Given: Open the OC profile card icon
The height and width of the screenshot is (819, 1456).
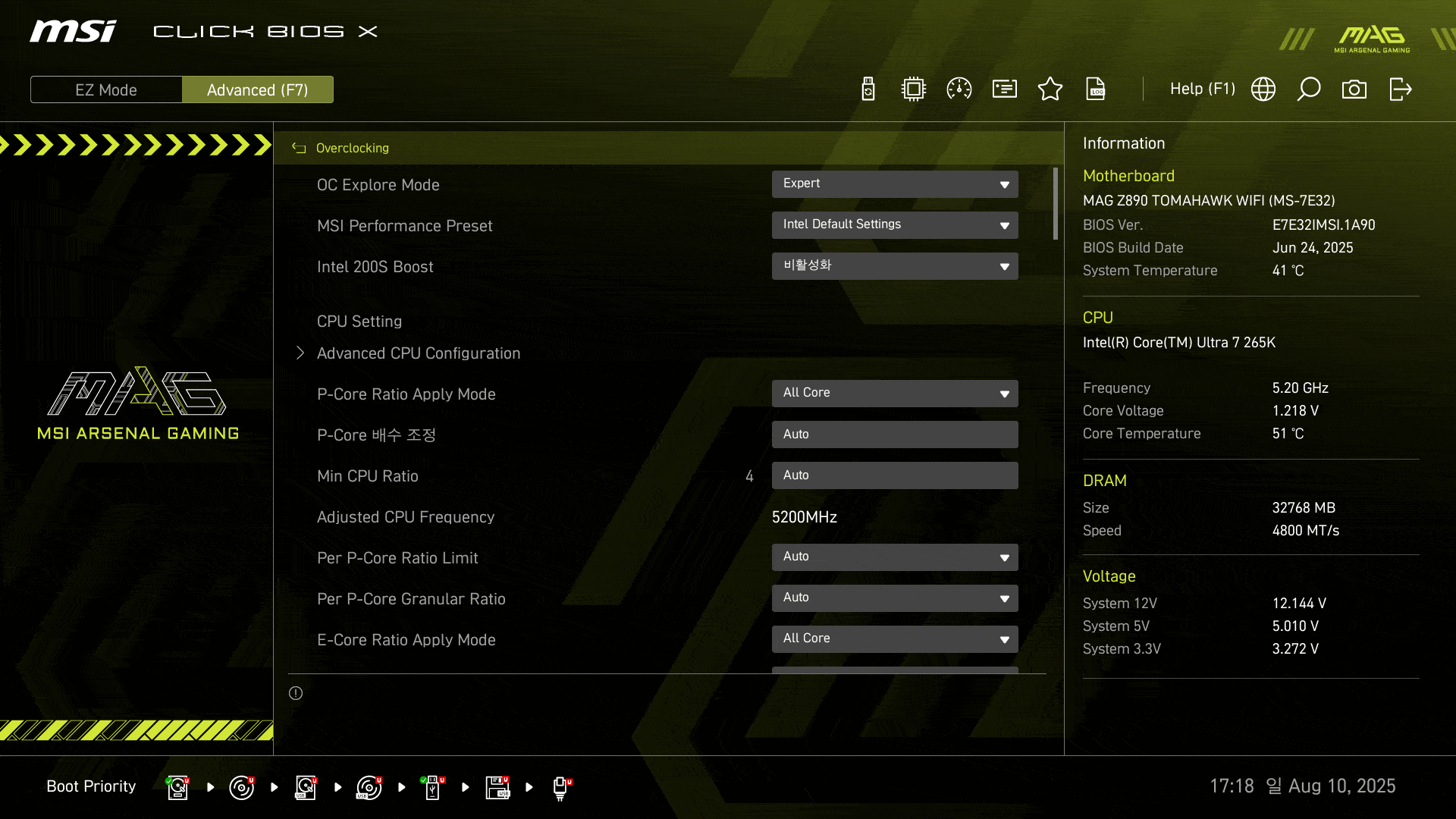Looking at the screenshot, I should (x=1005, y=89).
